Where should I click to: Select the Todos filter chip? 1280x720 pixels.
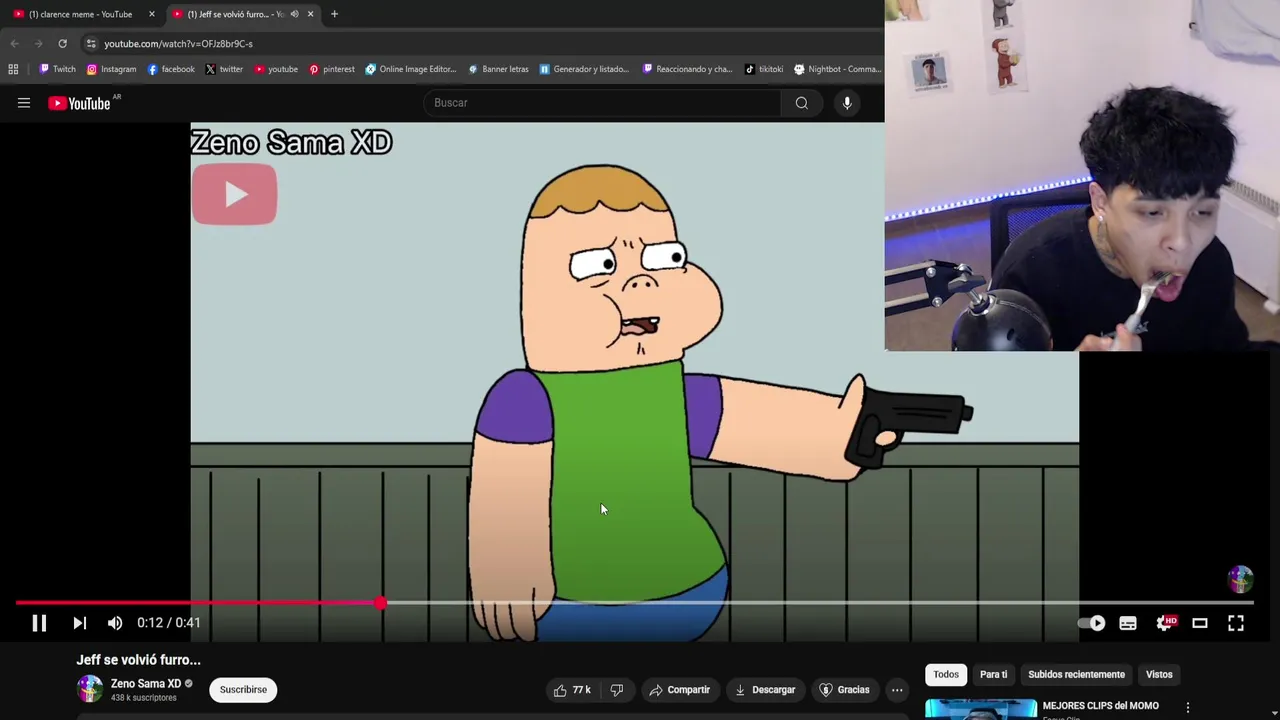coord(946,674)
